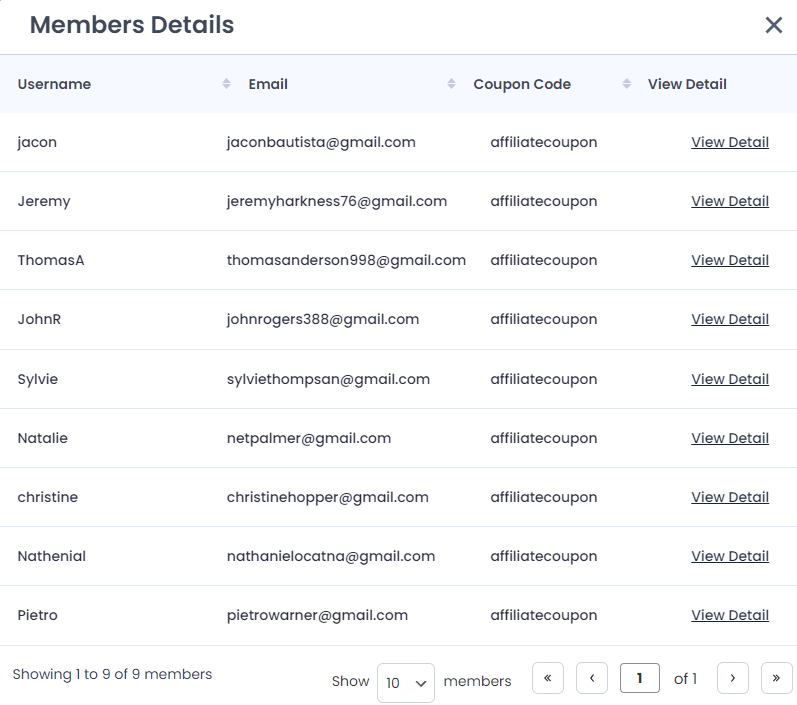Screen dimensions: 797x705
Task: Open JohnR's View Detail link
Action: coord(730,319)
